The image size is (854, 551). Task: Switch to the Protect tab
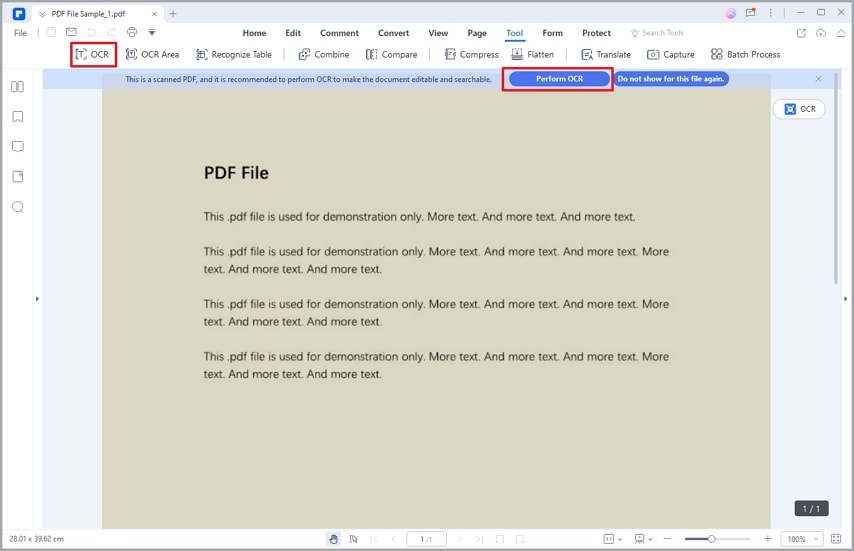[596, 33]
